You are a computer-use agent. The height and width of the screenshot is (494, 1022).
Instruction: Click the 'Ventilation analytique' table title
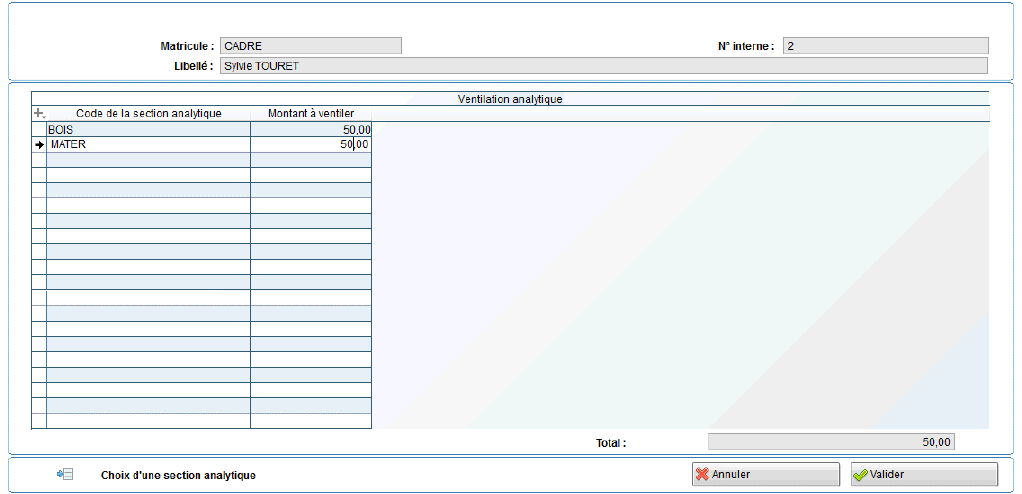point(510,99)
